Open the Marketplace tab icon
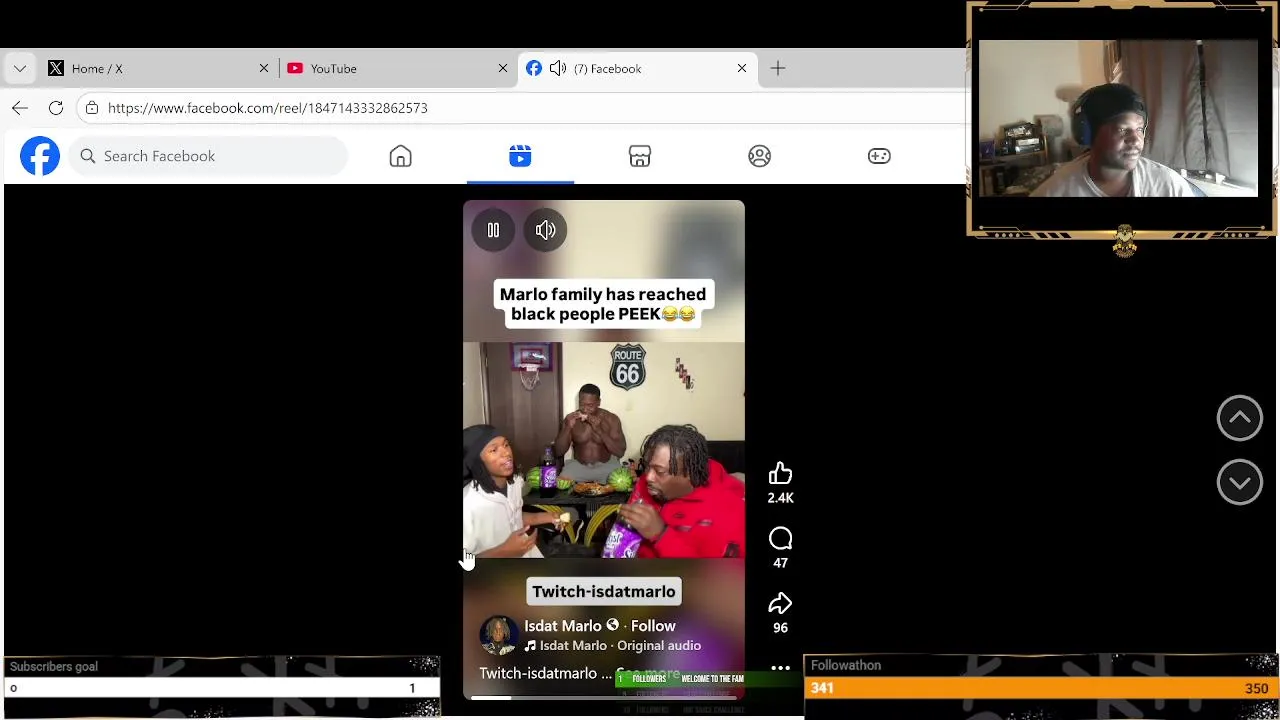 (640, 156)
